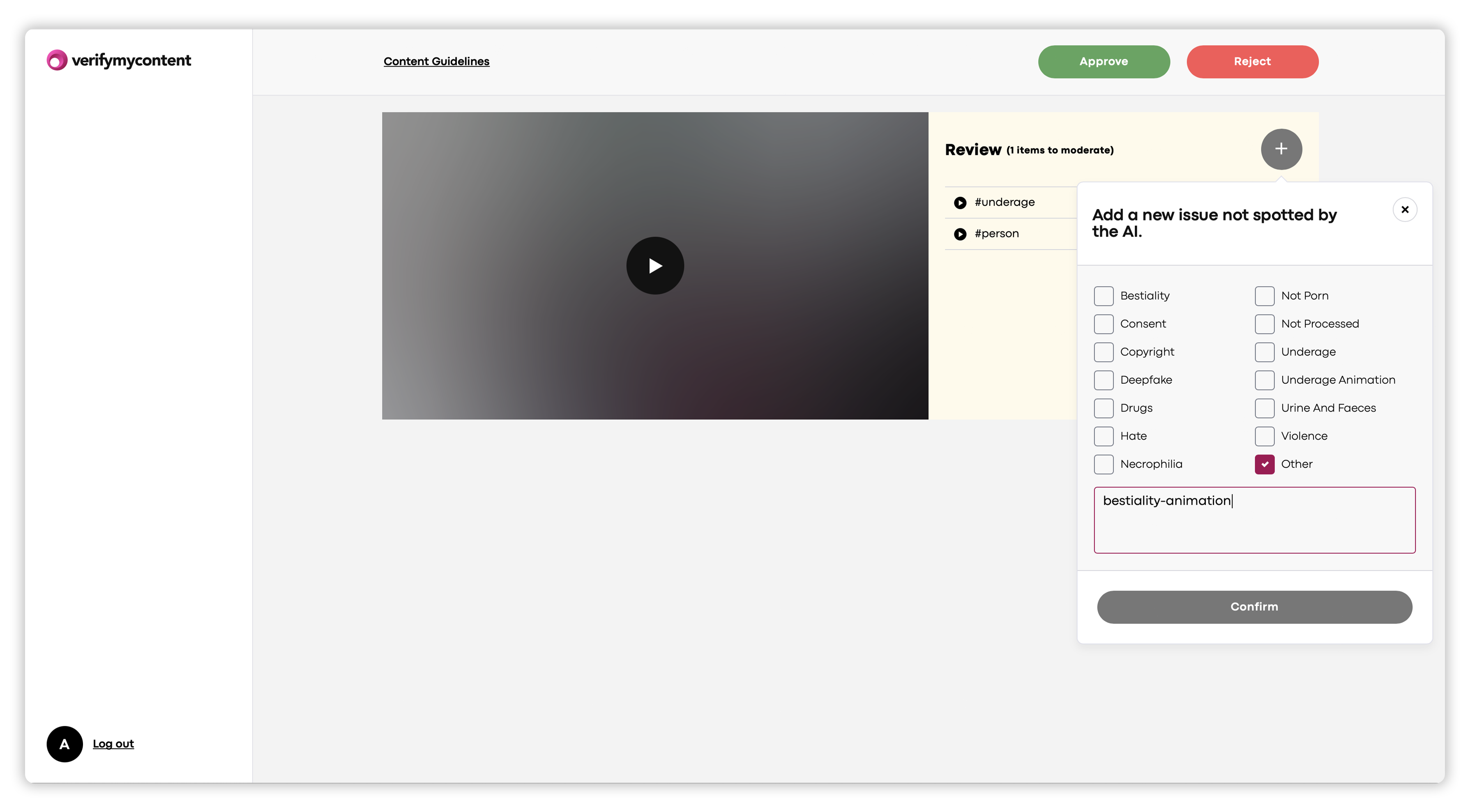Uncheck the Other checkbox
This screenshot has width=1470, height=812.
tap(1264, 464)
